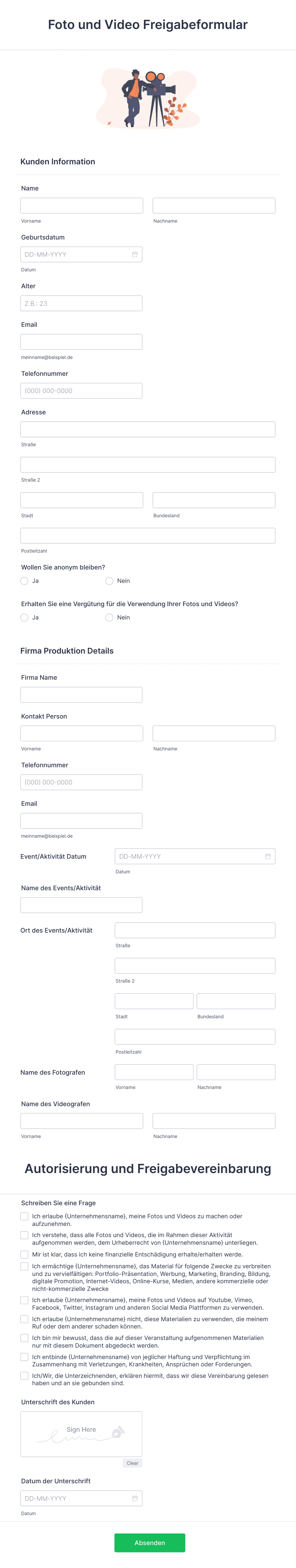Viewport: 296px width, 1568px height.
Task: Click the Name des Events/Aktivität input
Action: click(81, 905)
